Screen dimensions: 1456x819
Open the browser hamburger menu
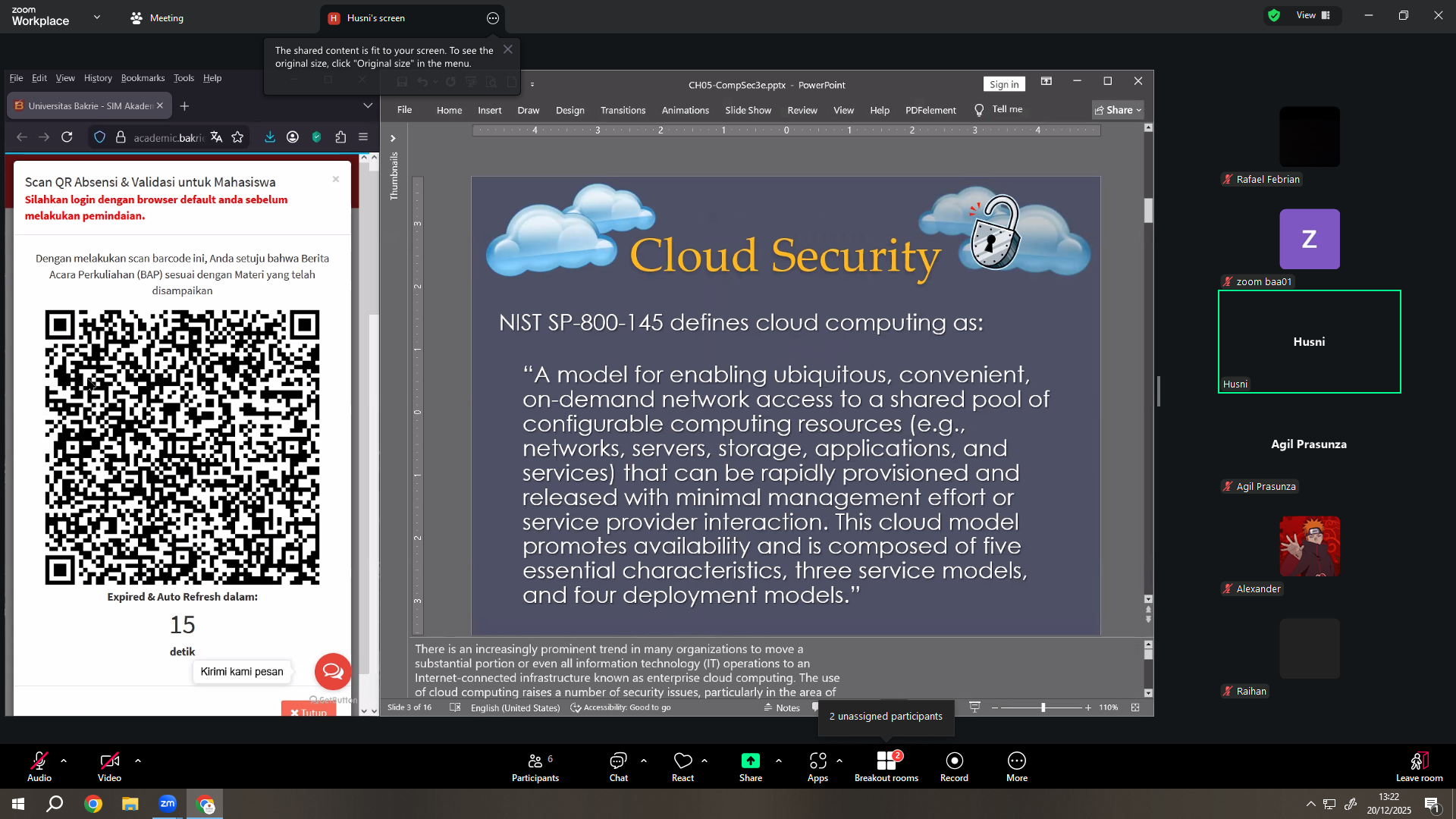click(x=363, y=137)
